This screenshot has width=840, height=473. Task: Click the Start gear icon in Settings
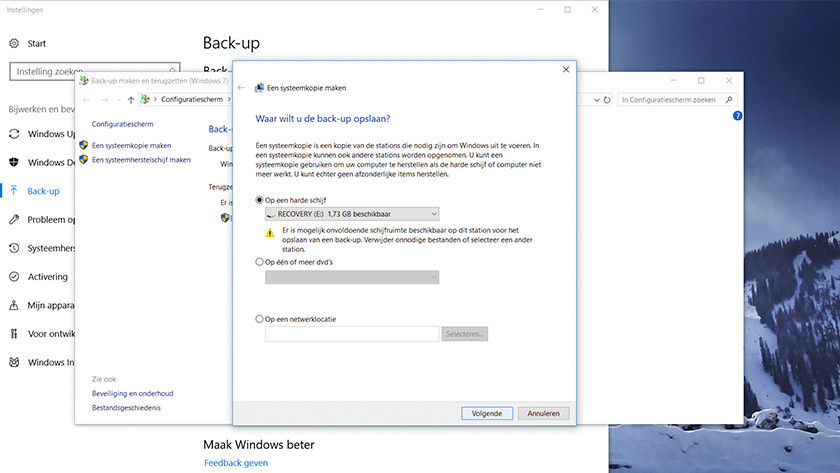coord(14,44)
